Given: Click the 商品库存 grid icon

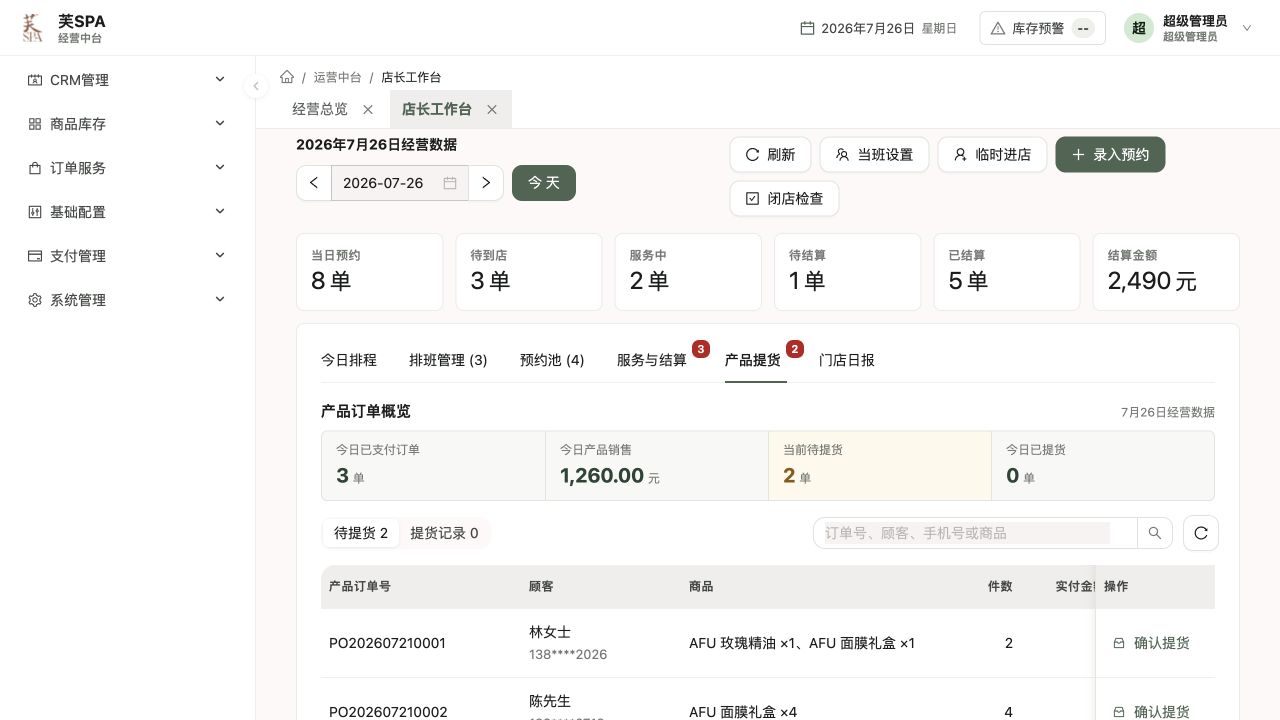Looking at the screenshot, I should coord(35,124).
